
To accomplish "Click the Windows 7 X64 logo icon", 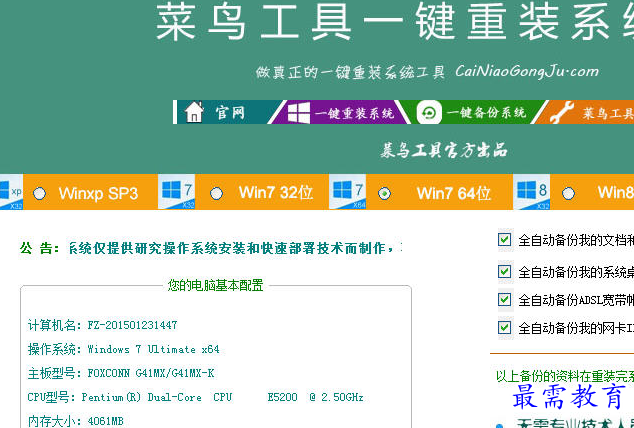I will click(347, 192).
